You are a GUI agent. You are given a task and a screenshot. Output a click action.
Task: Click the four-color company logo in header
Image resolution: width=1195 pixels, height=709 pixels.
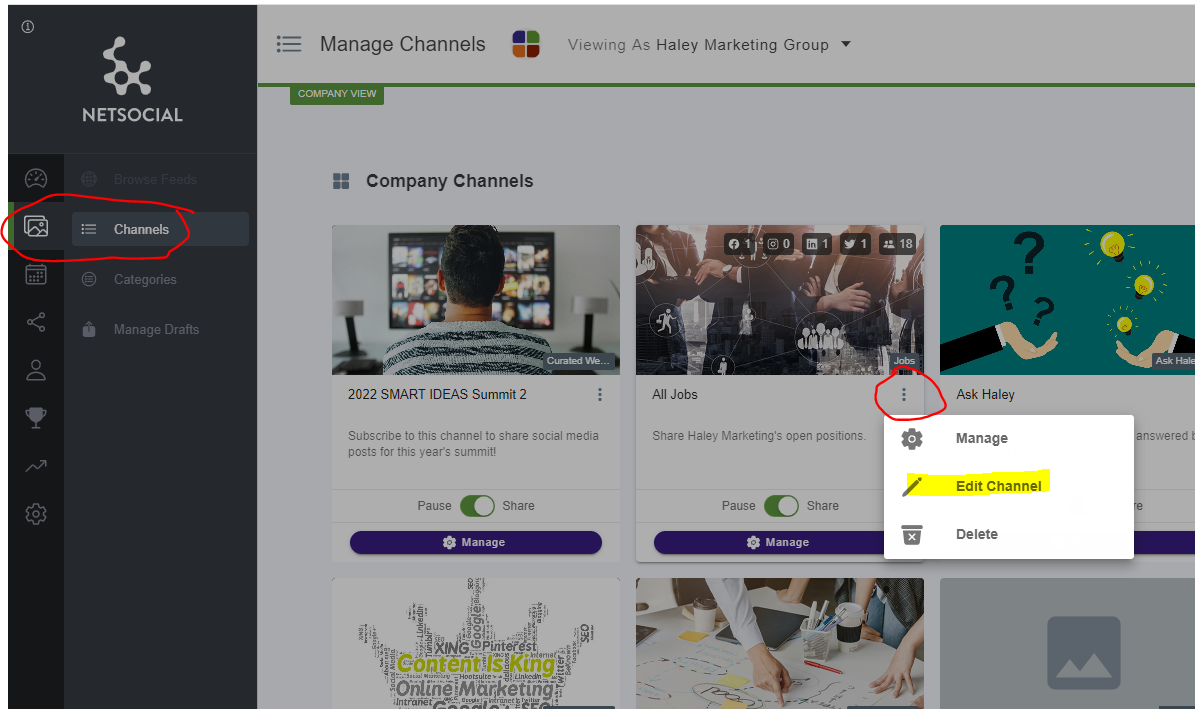click(526, 44)
